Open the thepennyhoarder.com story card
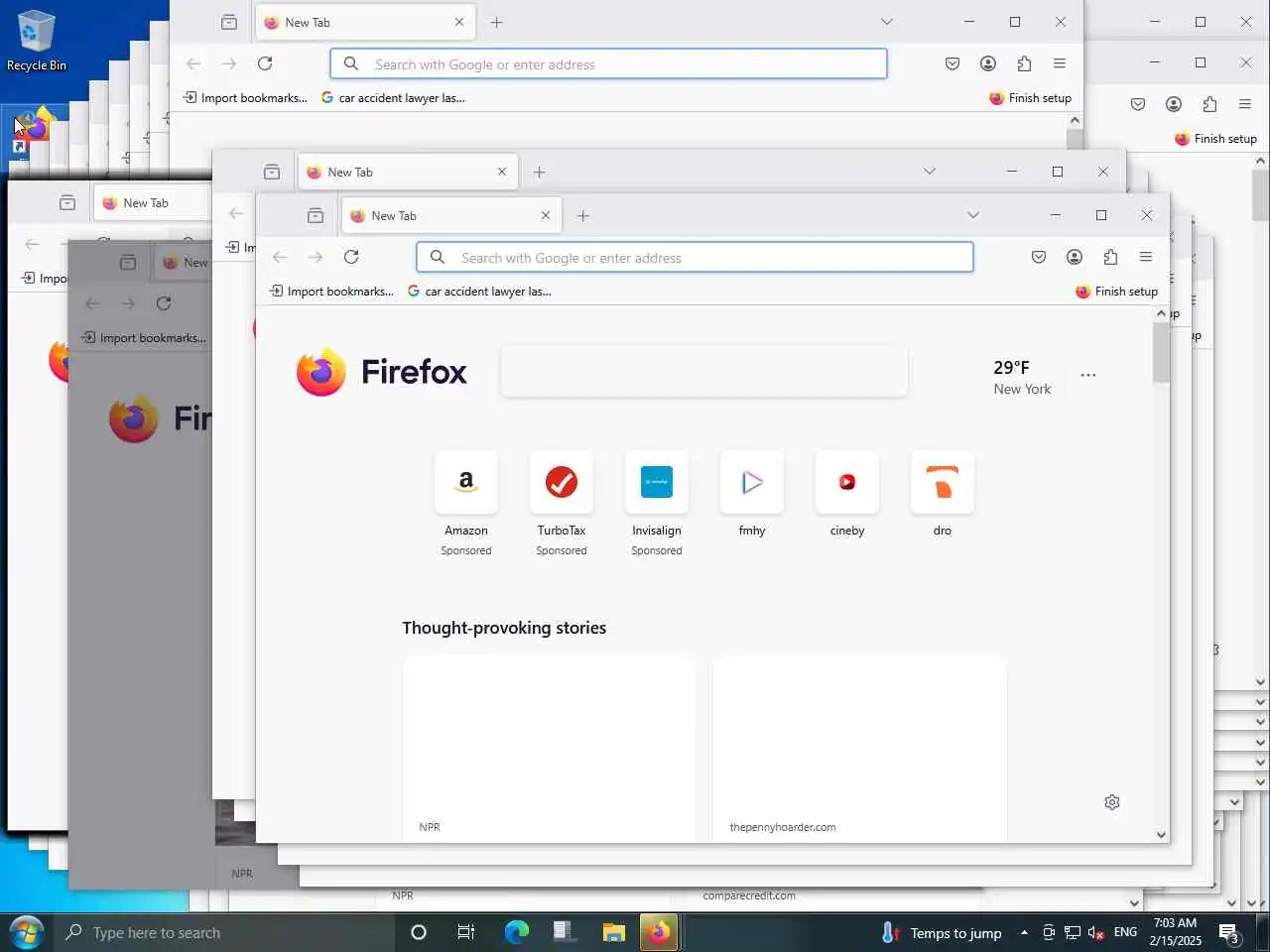Image resolution: width=1270 pixels, height=952 pixels. click(x=859, y=749)
